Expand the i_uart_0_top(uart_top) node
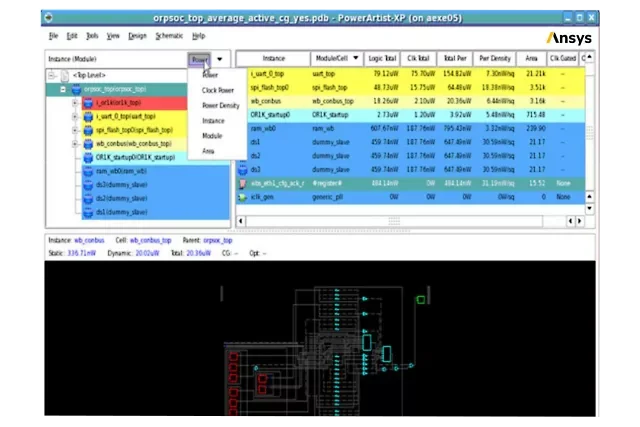This screenshot has height=427, width=640. tap(75, 117)
